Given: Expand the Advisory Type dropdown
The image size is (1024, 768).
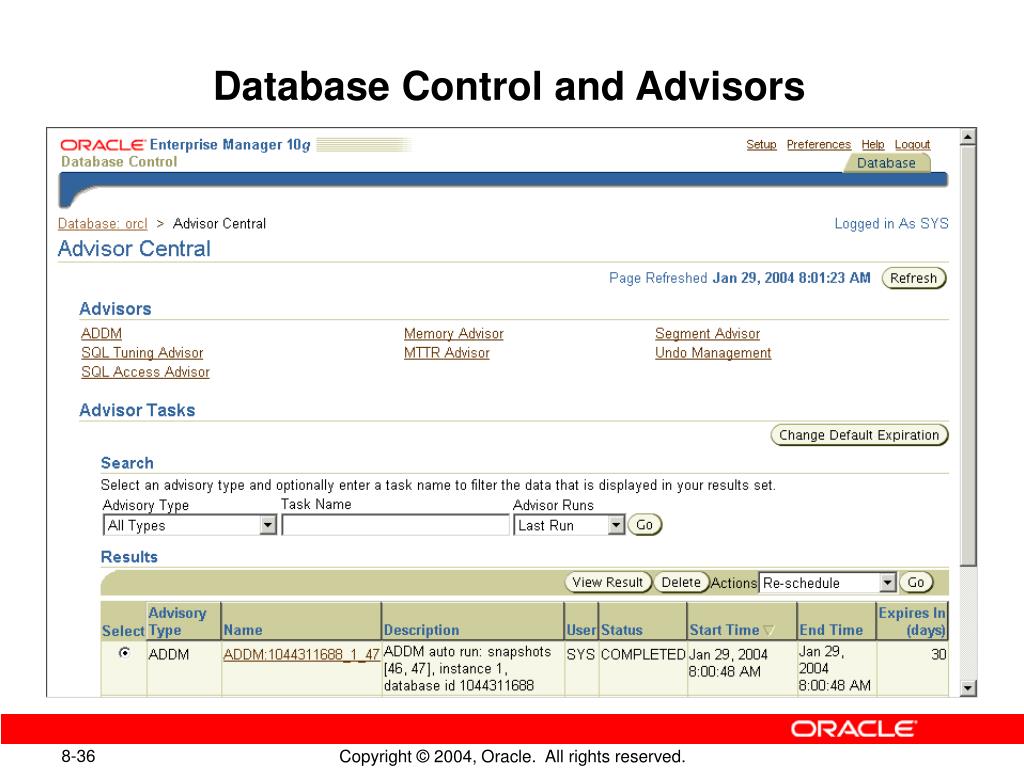Looking at the screenshot, I should click(x=189, y=525).
